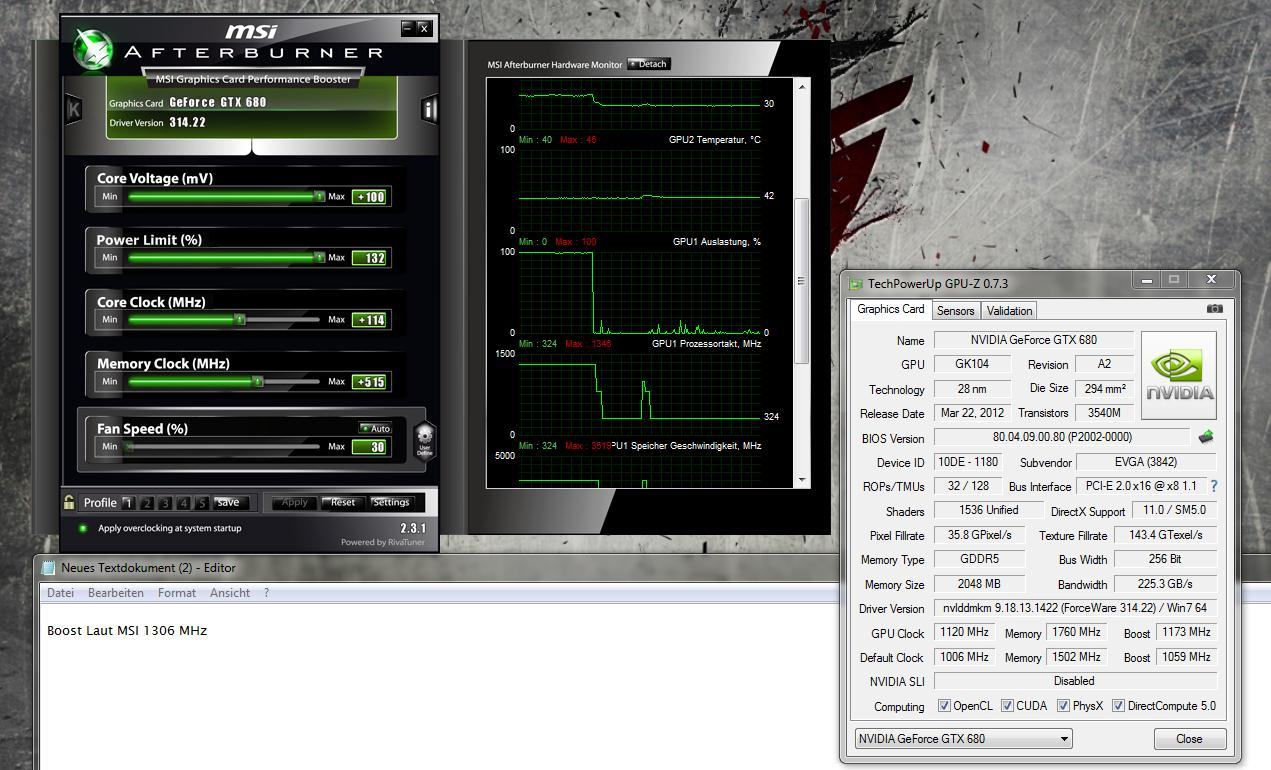The image size is (1271, 770).
Task: Uncheck the DirectCompute 5.0 checkbox
Action: [1118, 706]
